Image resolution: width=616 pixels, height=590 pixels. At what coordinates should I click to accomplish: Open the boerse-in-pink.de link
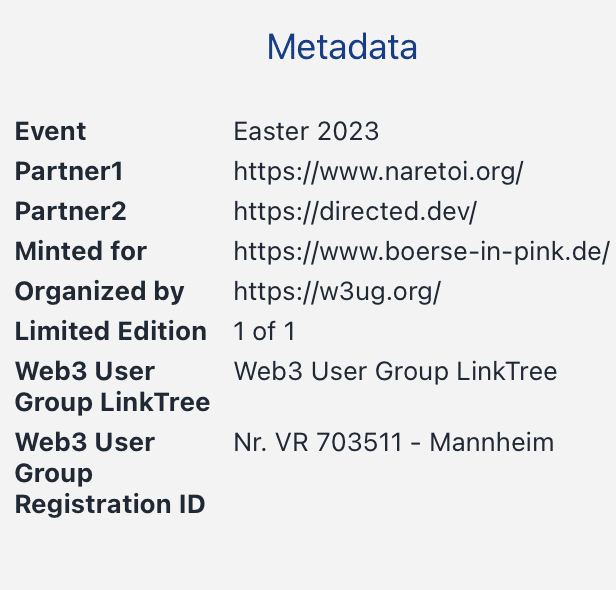coord(422,251)
